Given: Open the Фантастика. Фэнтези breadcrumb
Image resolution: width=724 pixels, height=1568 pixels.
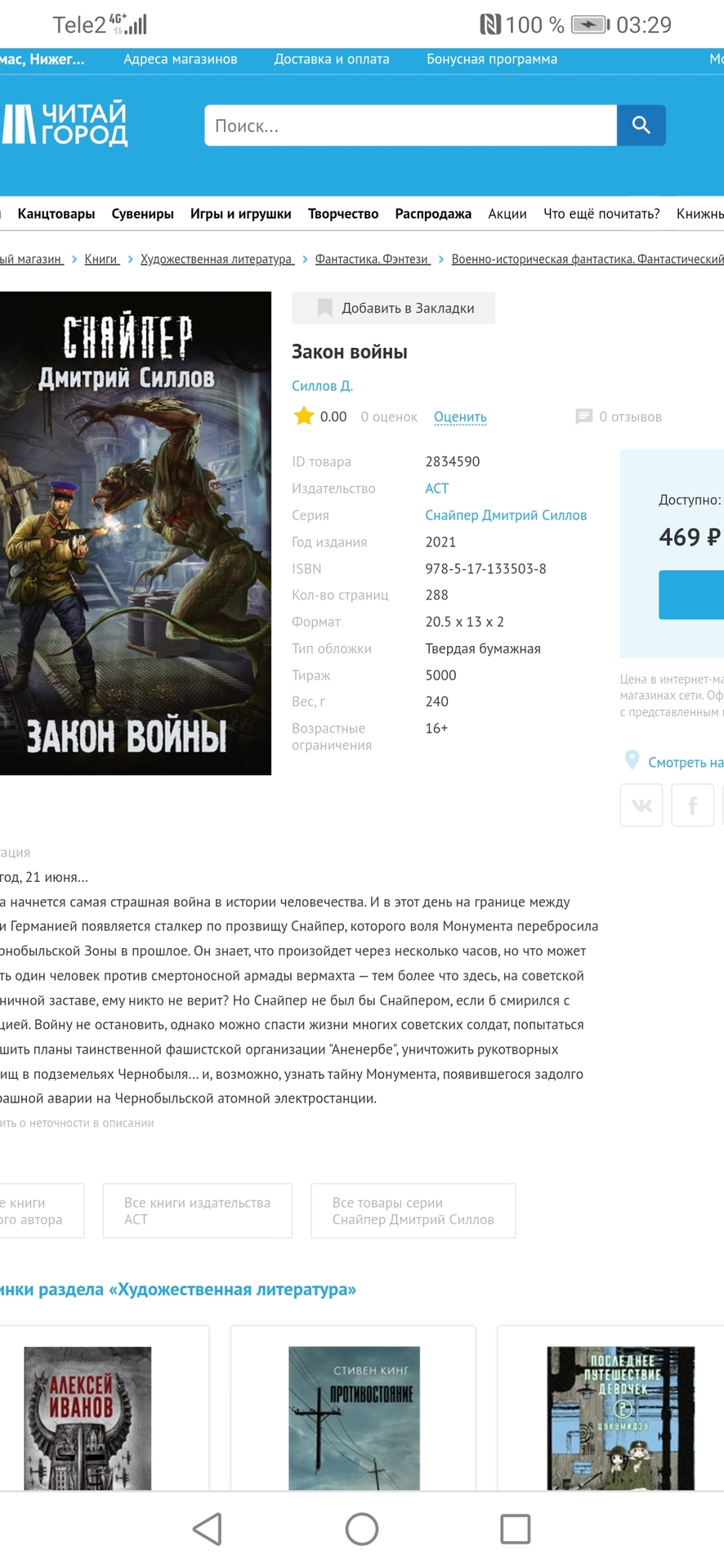Looking at the screenshot, I should [x=373, y=259].
